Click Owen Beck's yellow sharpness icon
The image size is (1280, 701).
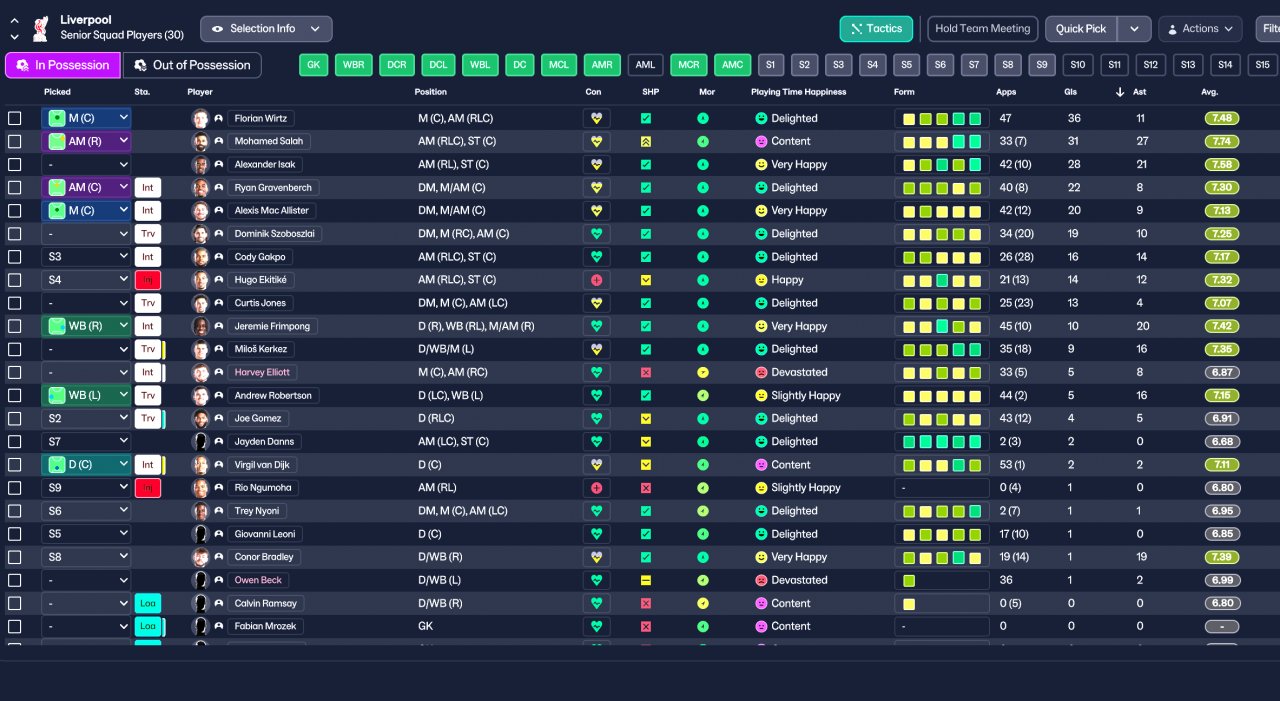point(646,580)
